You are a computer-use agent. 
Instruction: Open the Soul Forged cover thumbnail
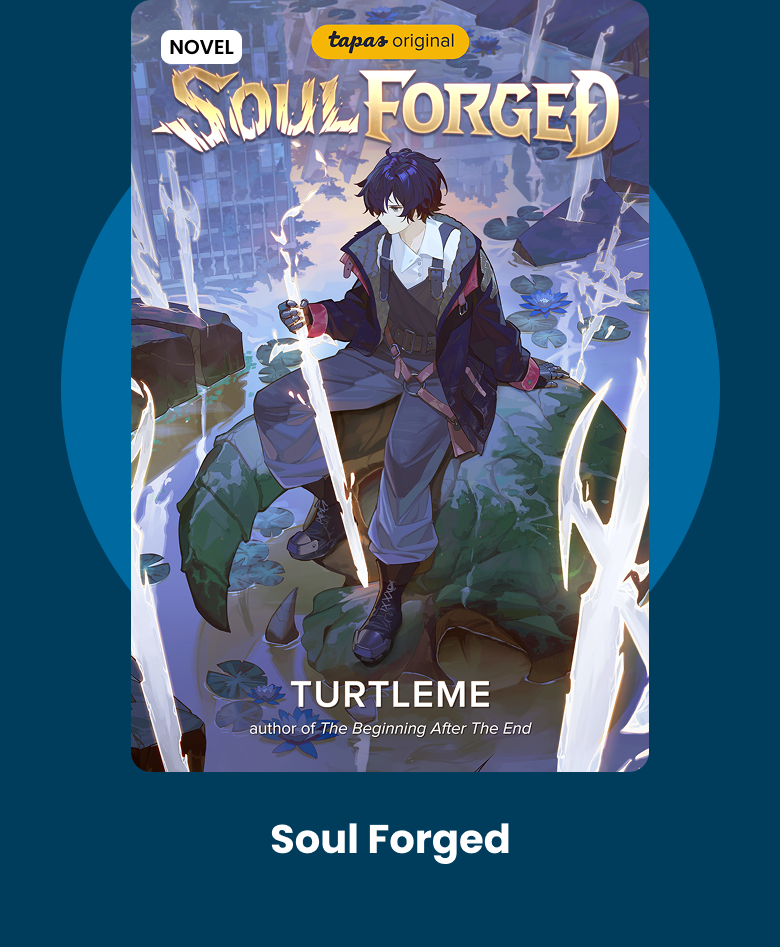pos(390,386)
